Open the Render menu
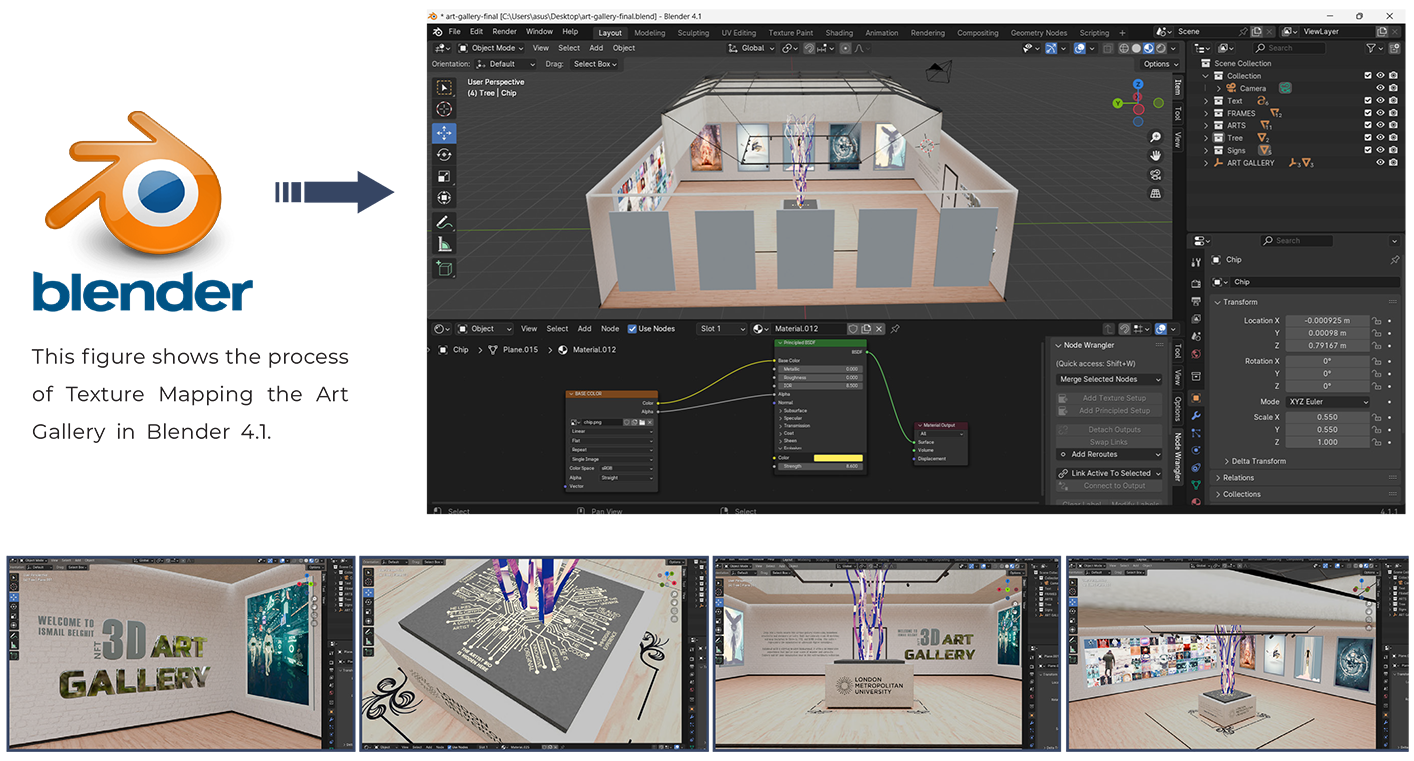 coord(504,32)
